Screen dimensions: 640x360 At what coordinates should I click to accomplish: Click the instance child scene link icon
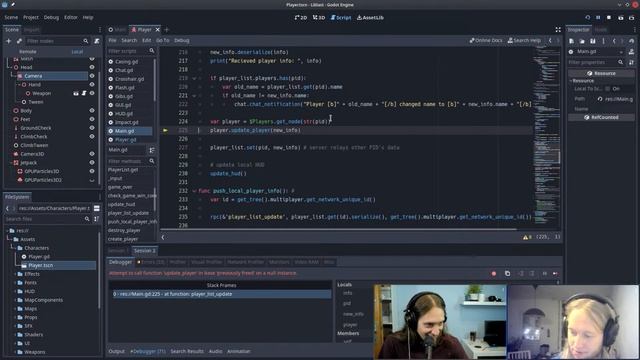tap(19, 41)
